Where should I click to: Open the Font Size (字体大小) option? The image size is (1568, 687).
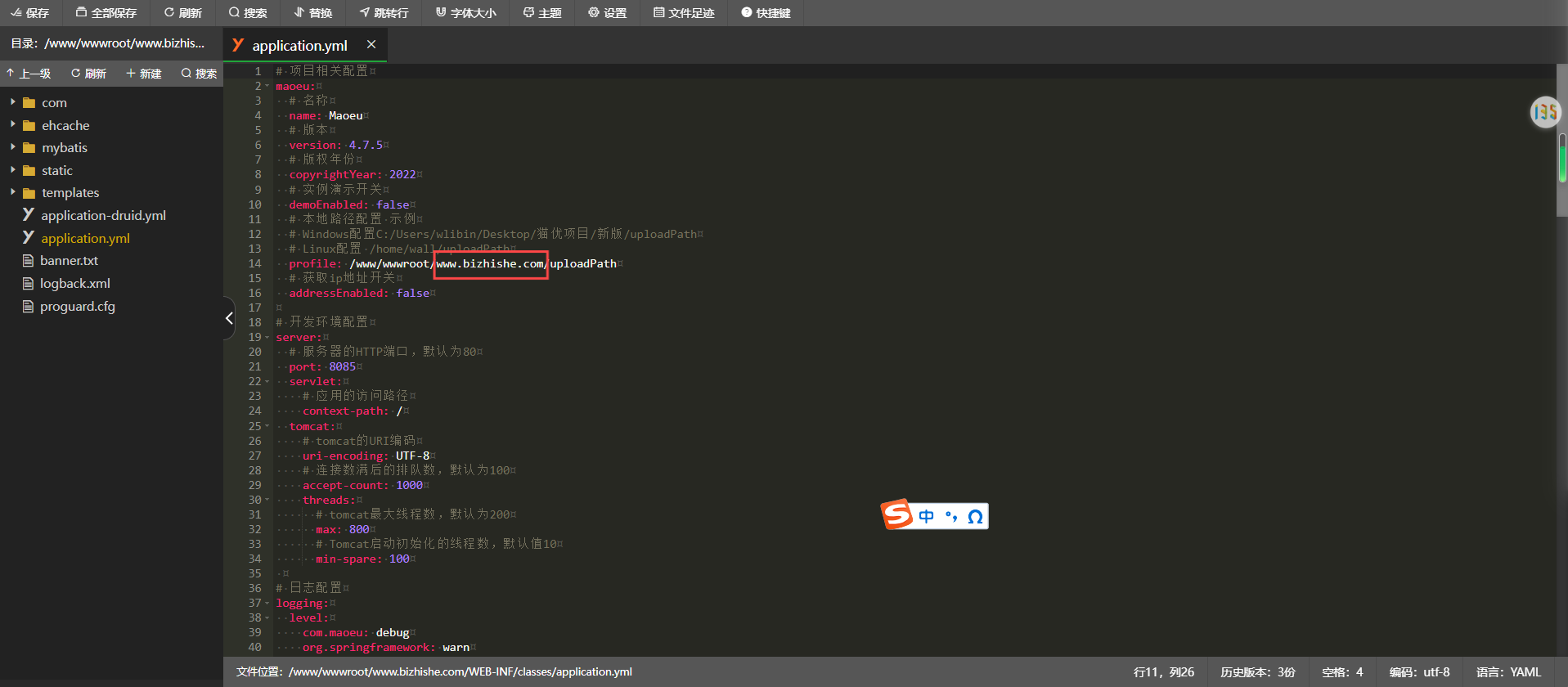click(441, 13)
